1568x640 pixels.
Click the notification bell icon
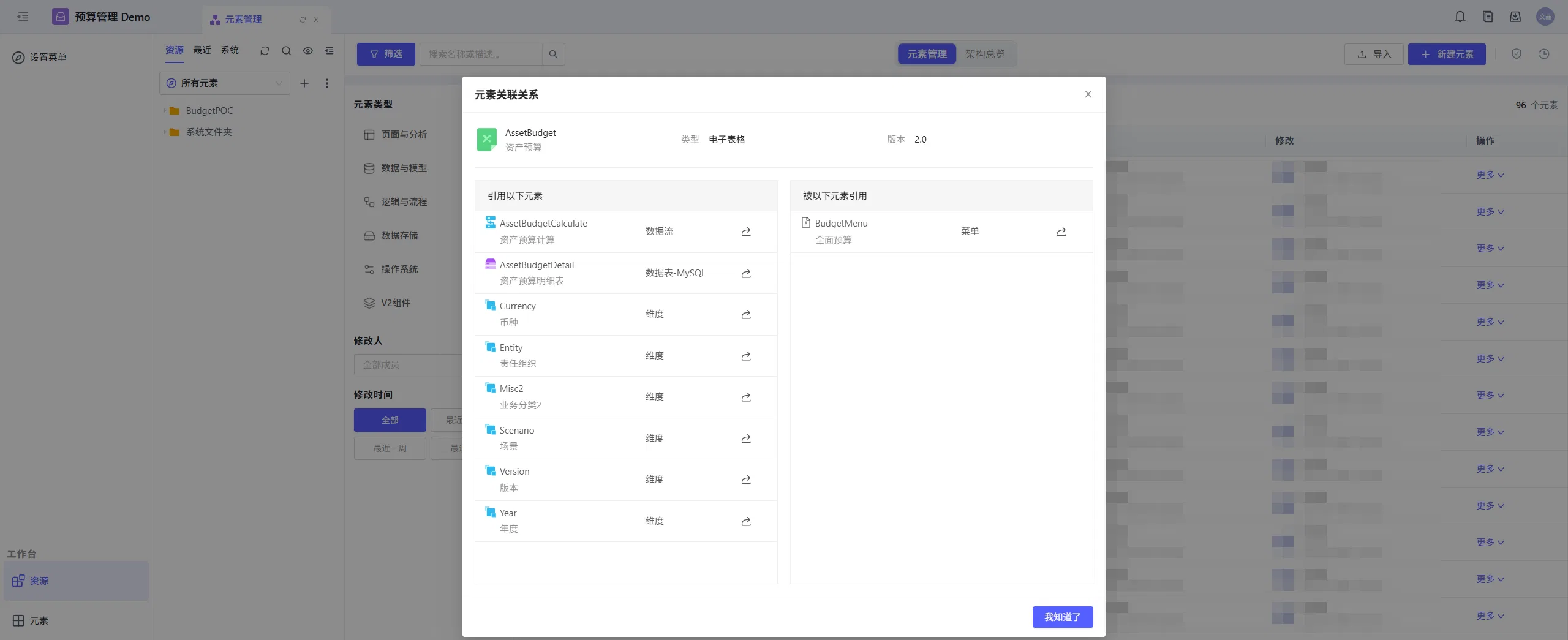(x=1460, y=17)
